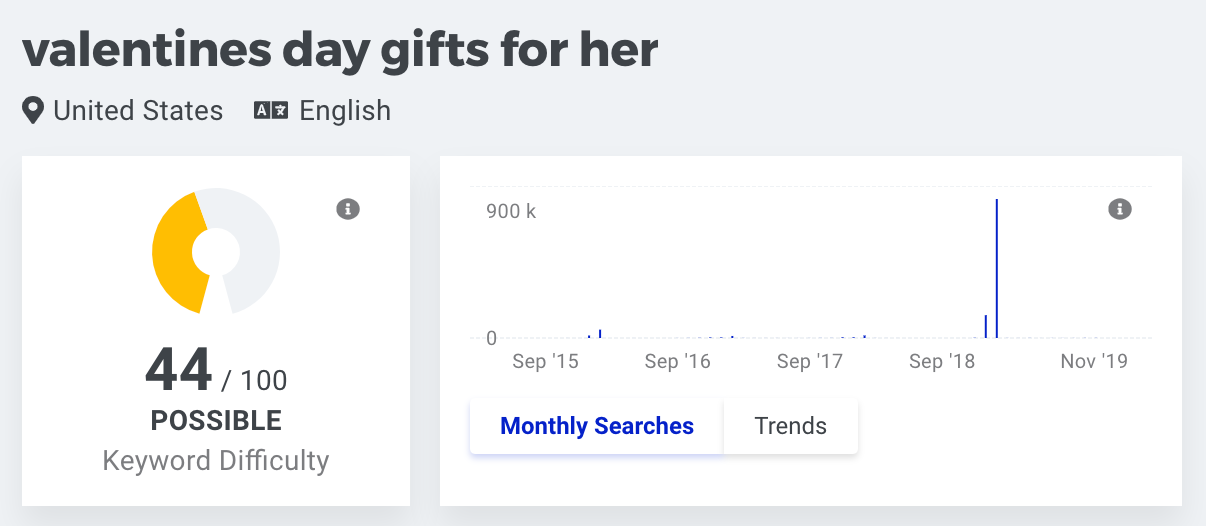Click the location pin icon beside United States

(x=33, y=110)
